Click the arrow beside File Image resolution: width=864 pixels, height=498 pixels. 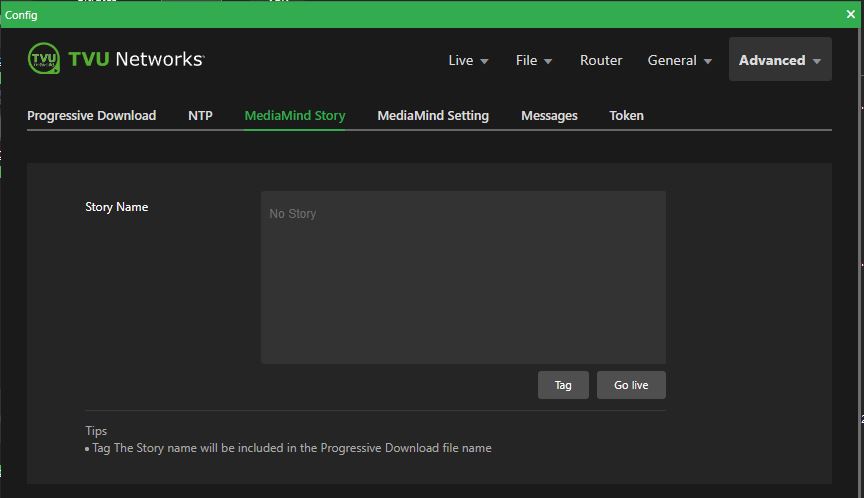pyautogui.click(x=548, y=61)
